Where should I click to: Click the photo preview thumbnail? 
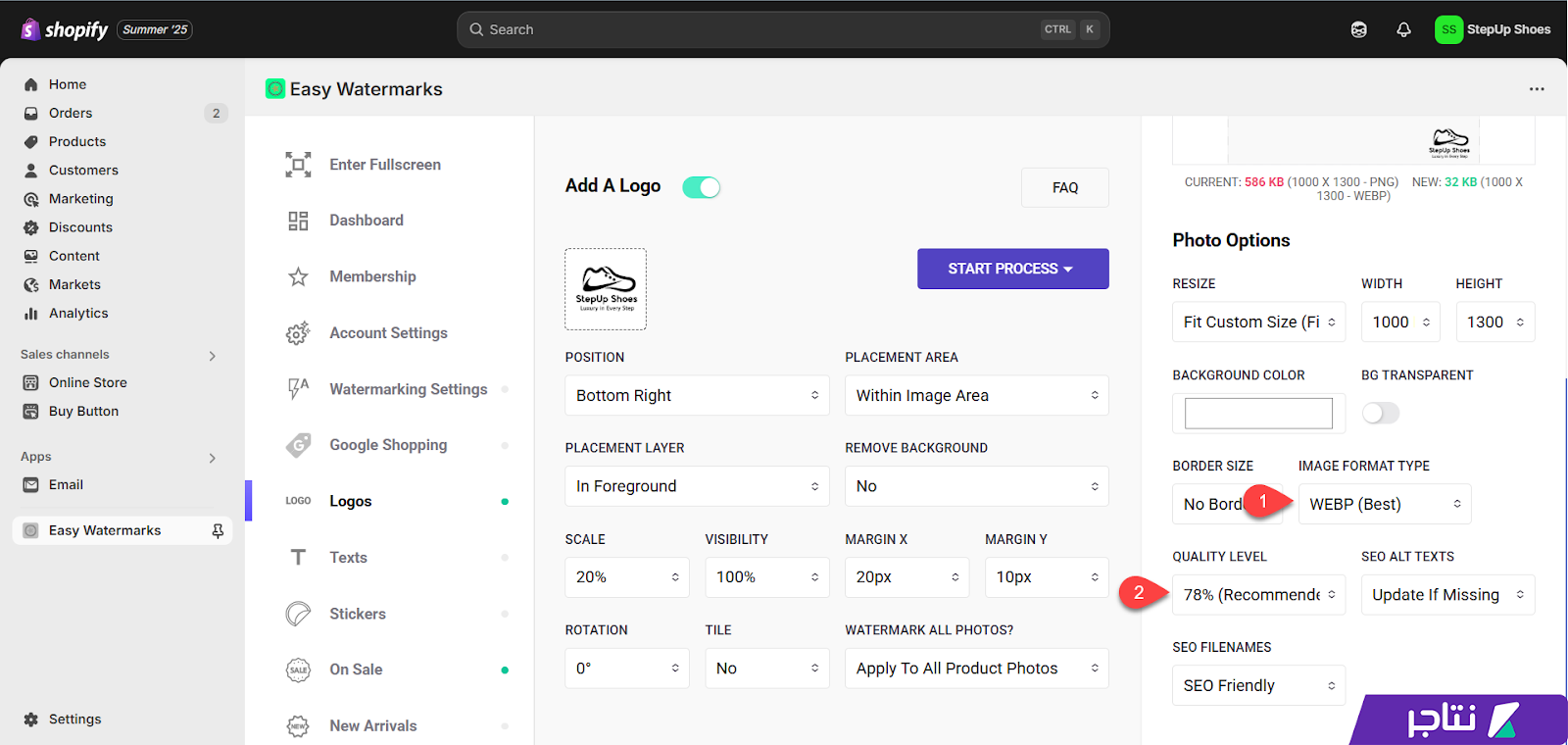[1353, 141]
